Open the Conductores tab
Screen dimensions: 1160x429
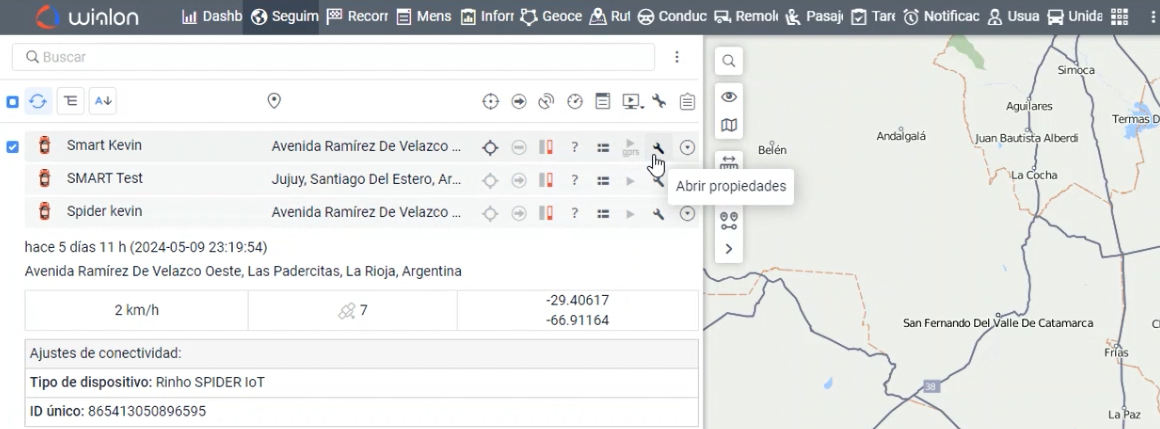672,16
